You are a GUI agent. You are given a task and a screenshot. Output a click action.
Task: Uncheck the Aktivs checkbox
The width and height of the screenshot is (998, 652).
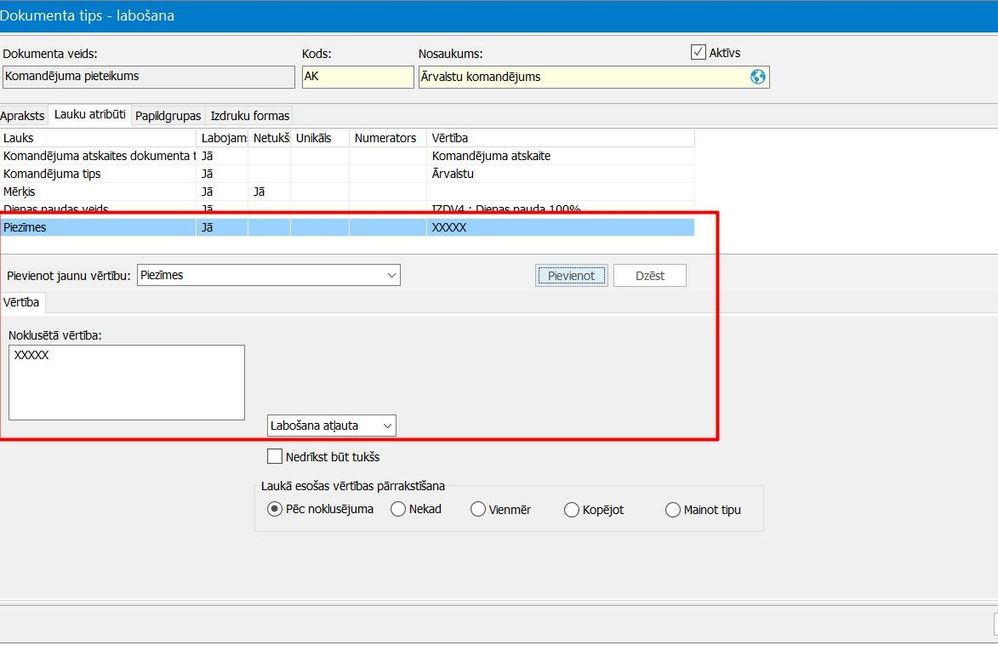(698, 51)
